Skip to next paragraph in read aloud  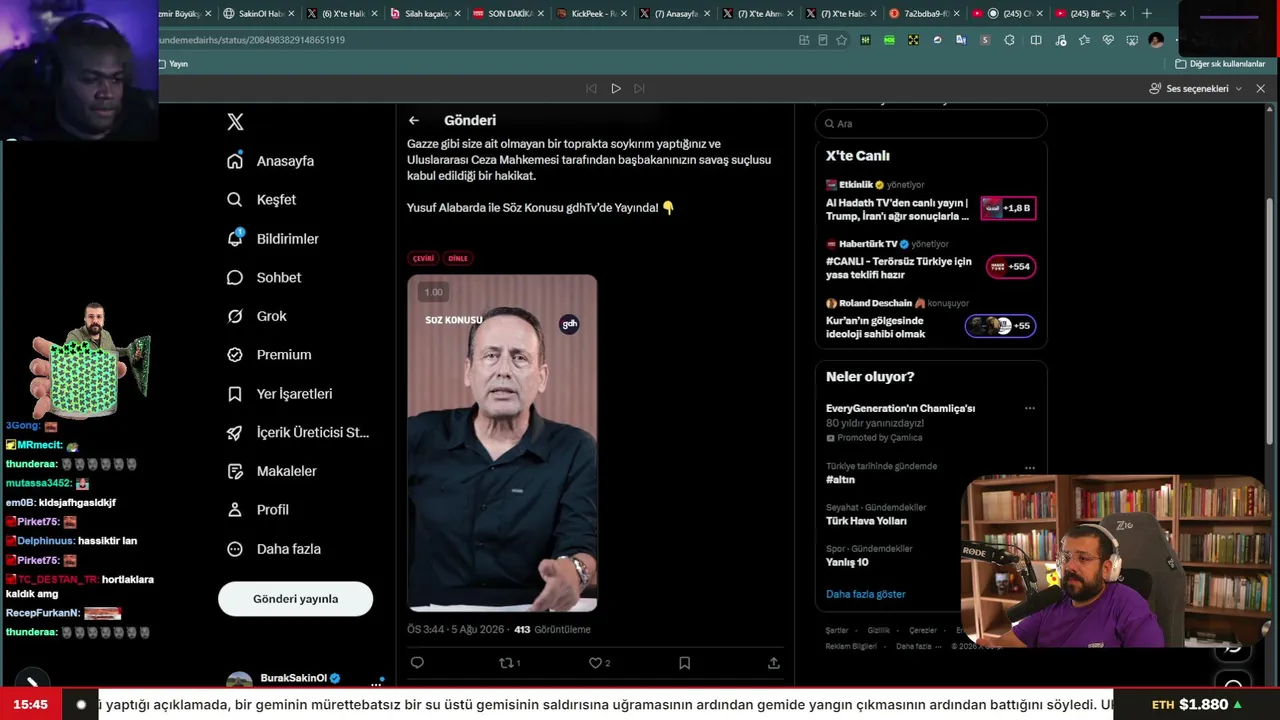point(639,89)
